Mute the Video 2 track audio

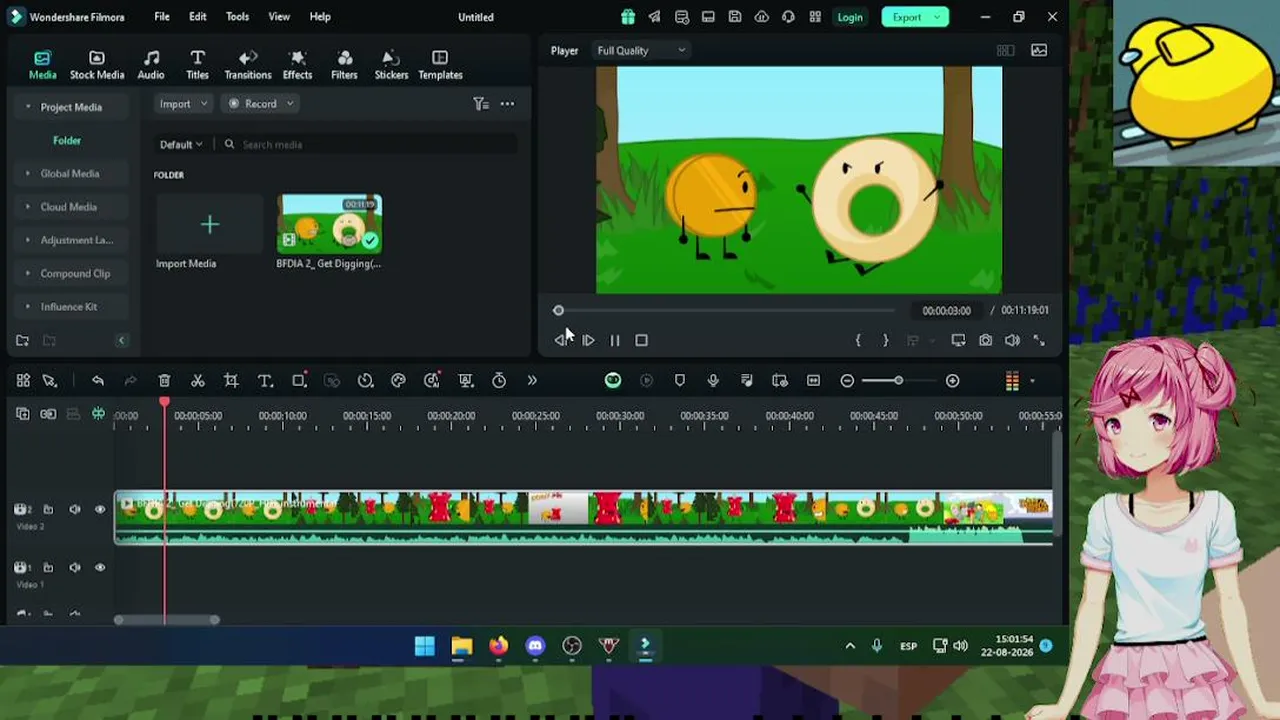point(75,510)
